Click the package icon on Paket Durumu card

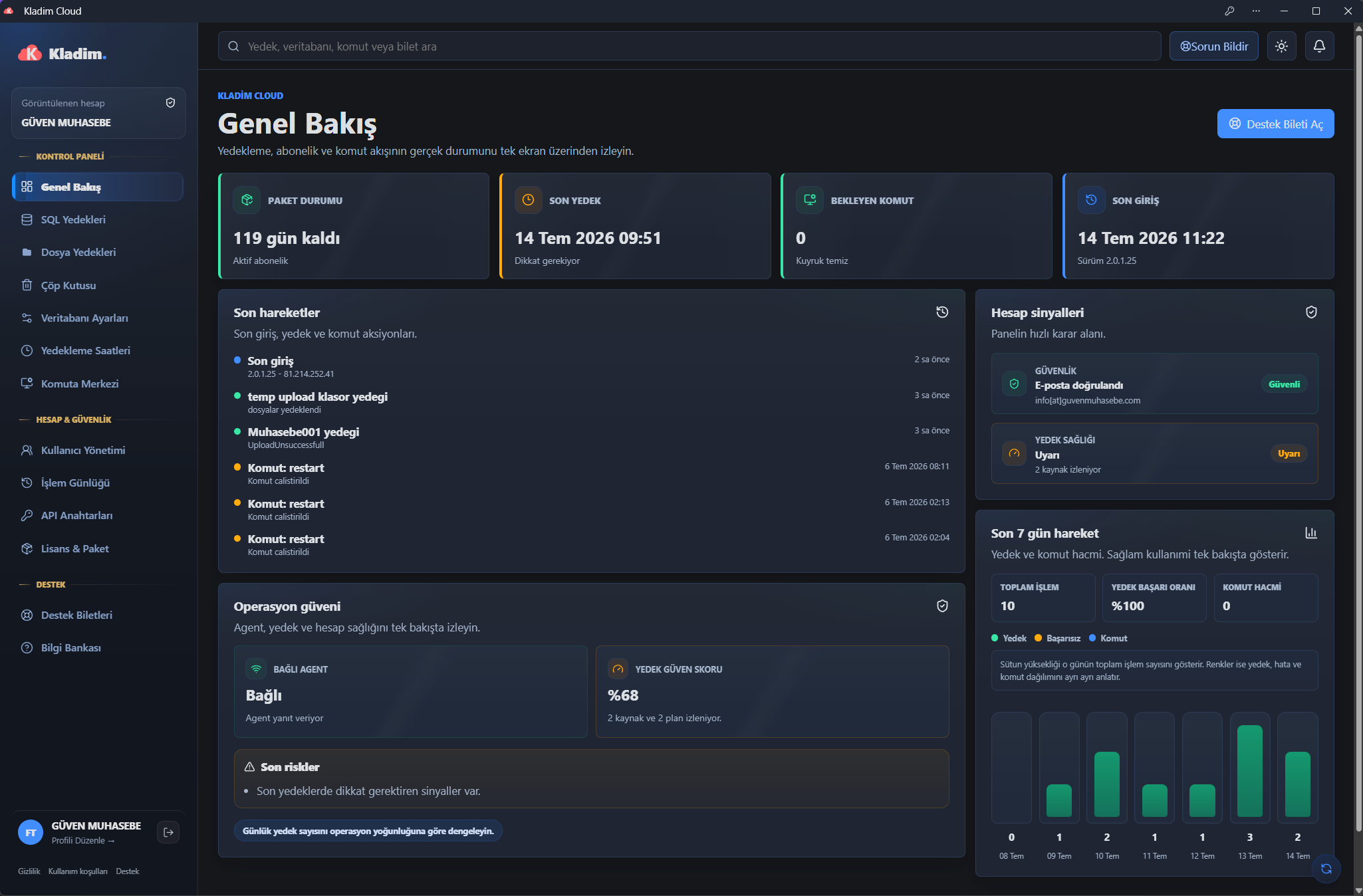tap(247, 200)
